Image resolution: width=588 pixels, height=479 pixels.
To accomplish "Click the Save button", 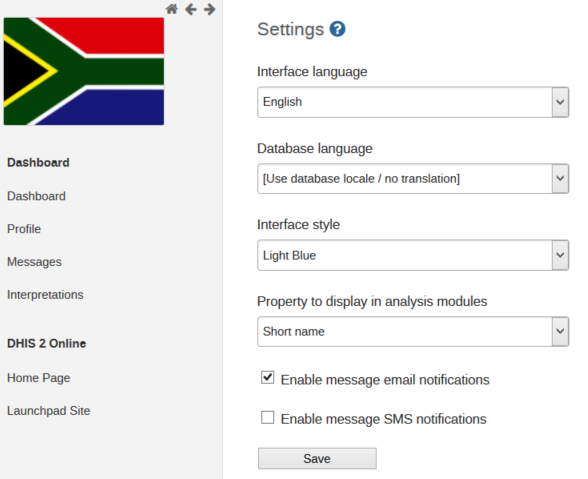I will coord(317,458).
